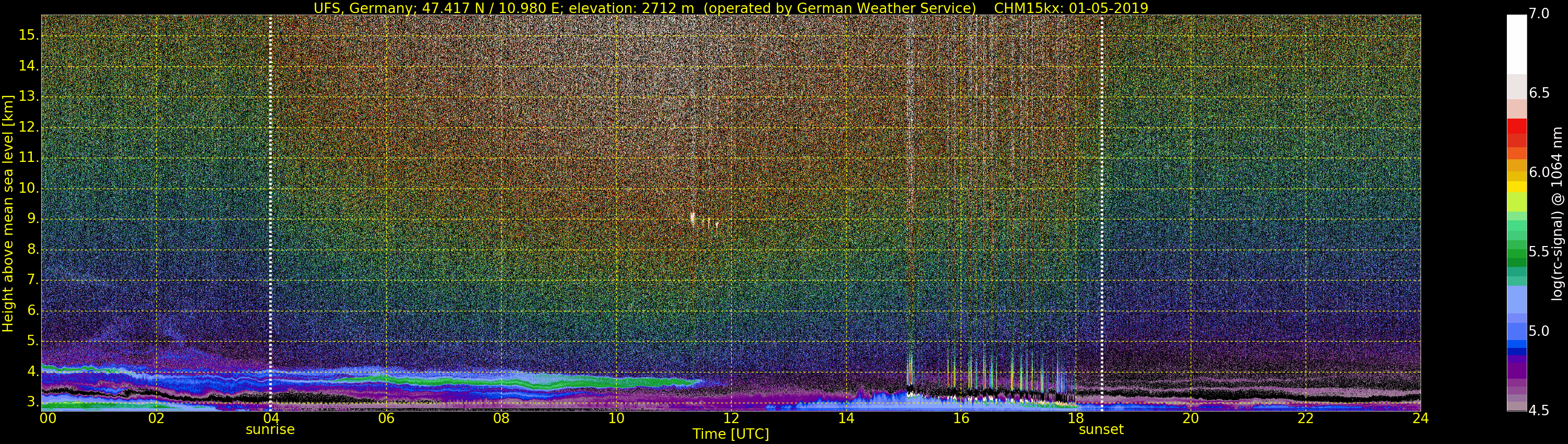Click the colorbar value '6.0'
Image resolution: width=1568 pixels, height=444 pixels.
pyautogui.click(x=1539, y=173)
